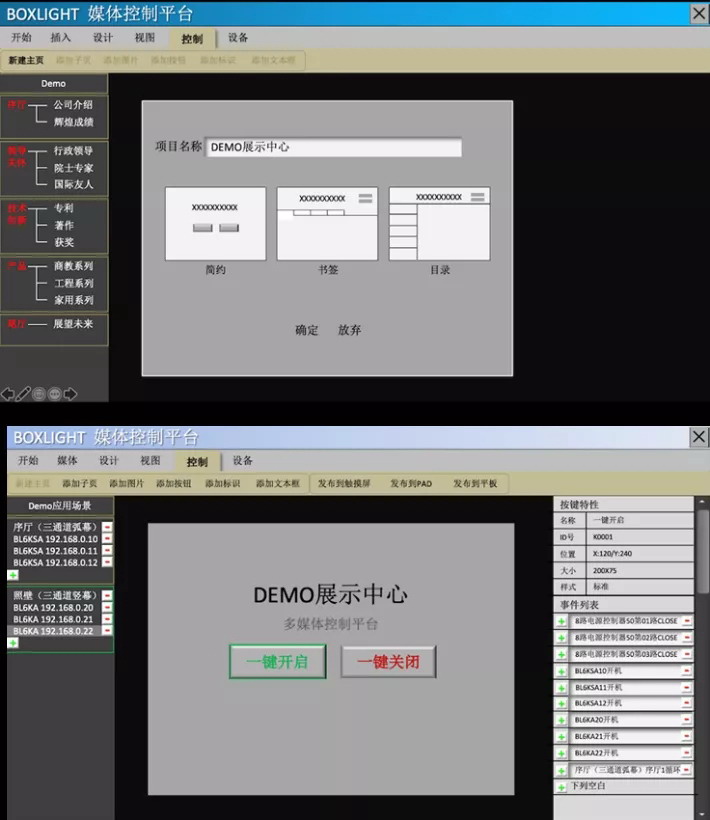Click green plus under BL6KSA 192.168.0.12

[13, 574]
